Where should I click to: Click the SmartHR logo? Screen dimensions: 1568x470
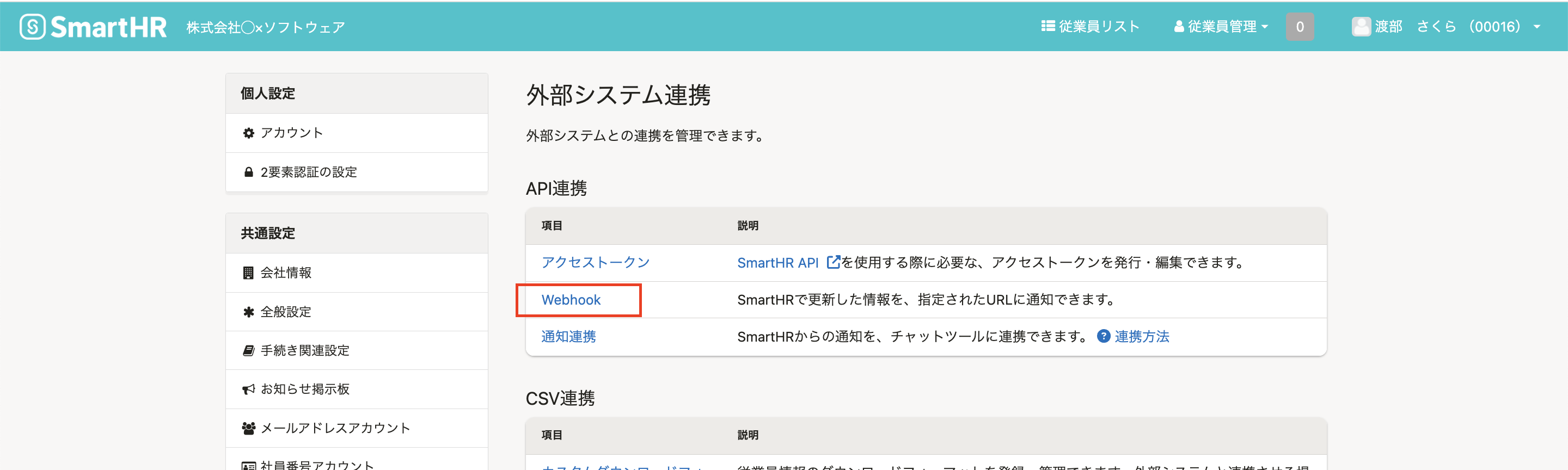click(x=93, y=27)
